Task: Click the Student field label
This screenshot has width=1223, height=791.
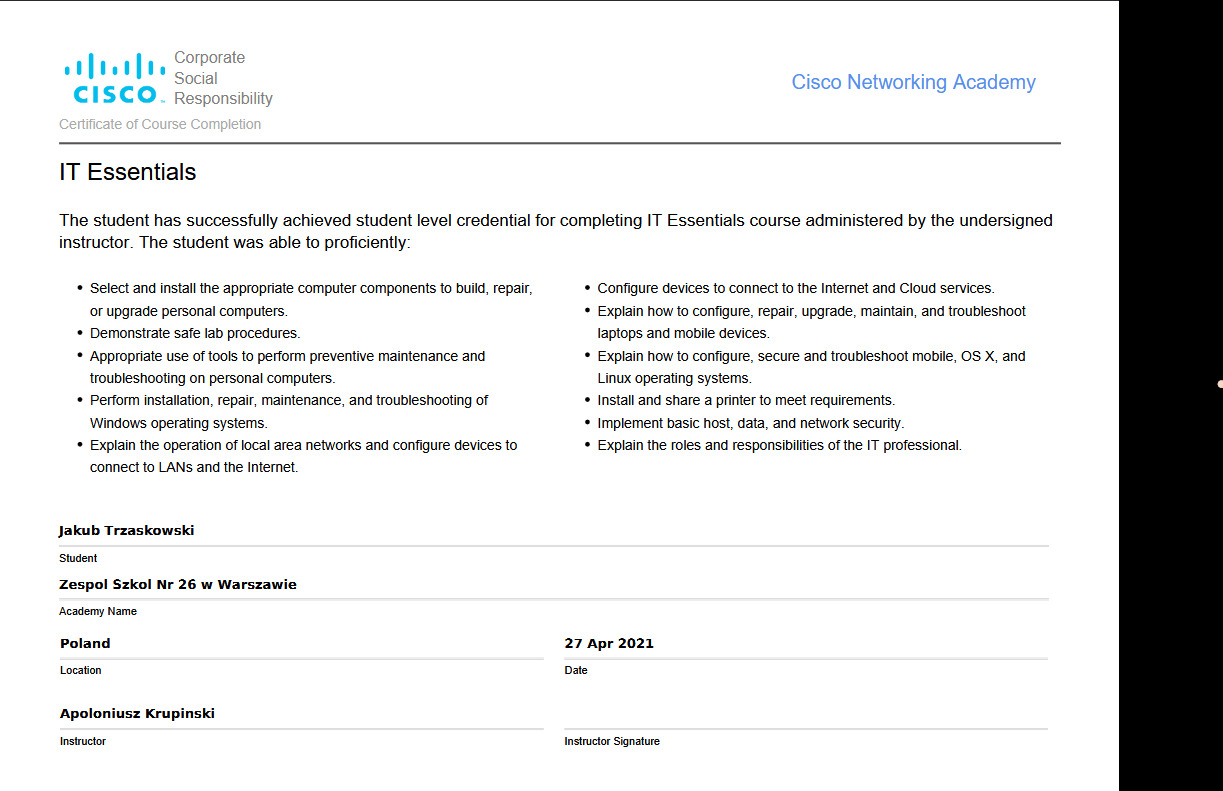Action: (x=78, y=559)
